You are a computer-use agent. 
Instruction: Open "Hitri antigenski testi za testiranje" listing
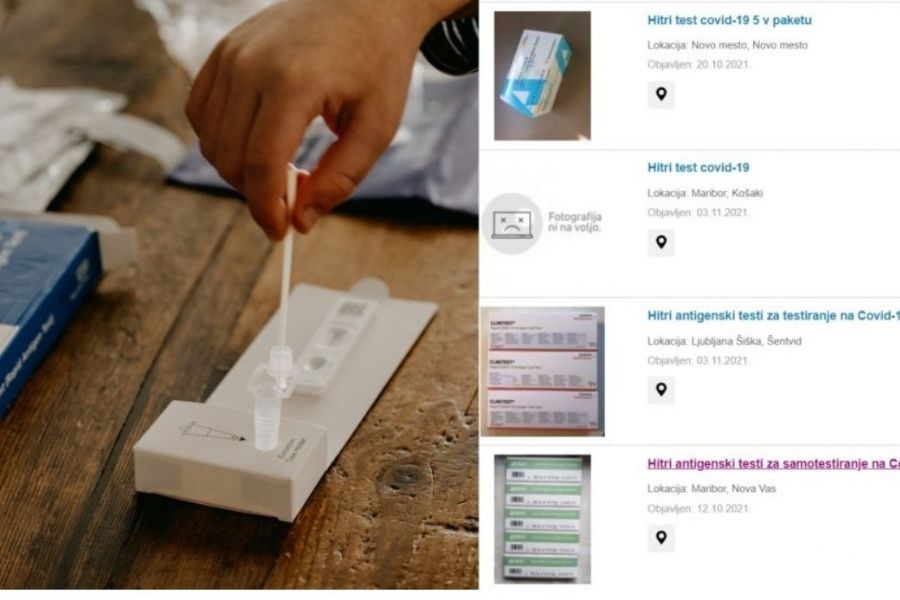tap(773, 315)
